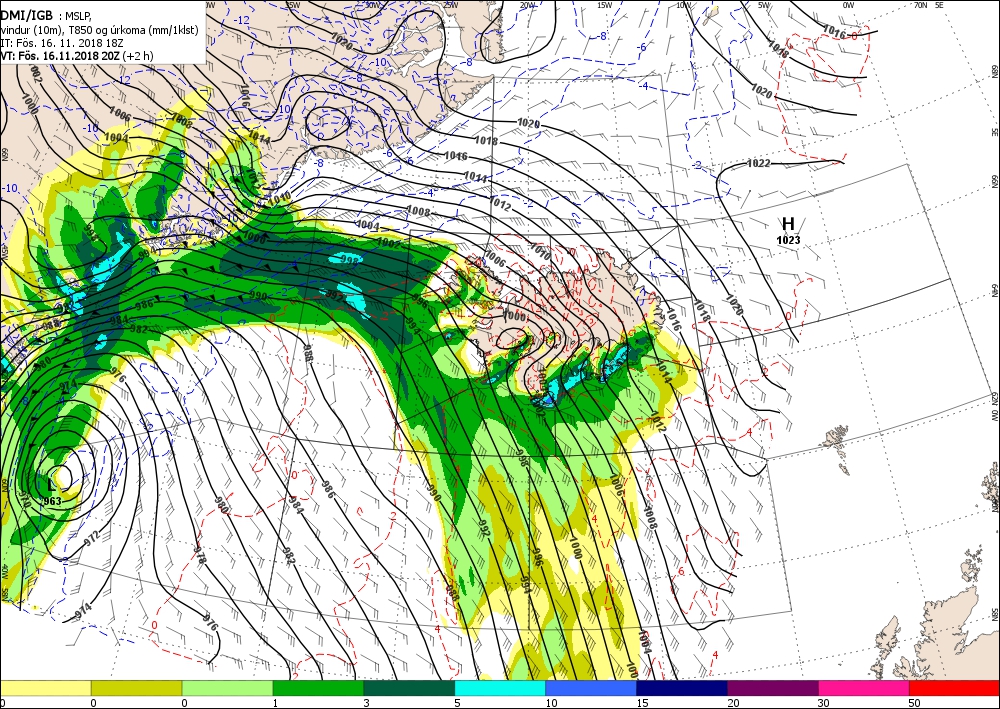The image size is (1000, 709).
Task: Click the '963' low pressure value
Action: (x=52, y=501)
